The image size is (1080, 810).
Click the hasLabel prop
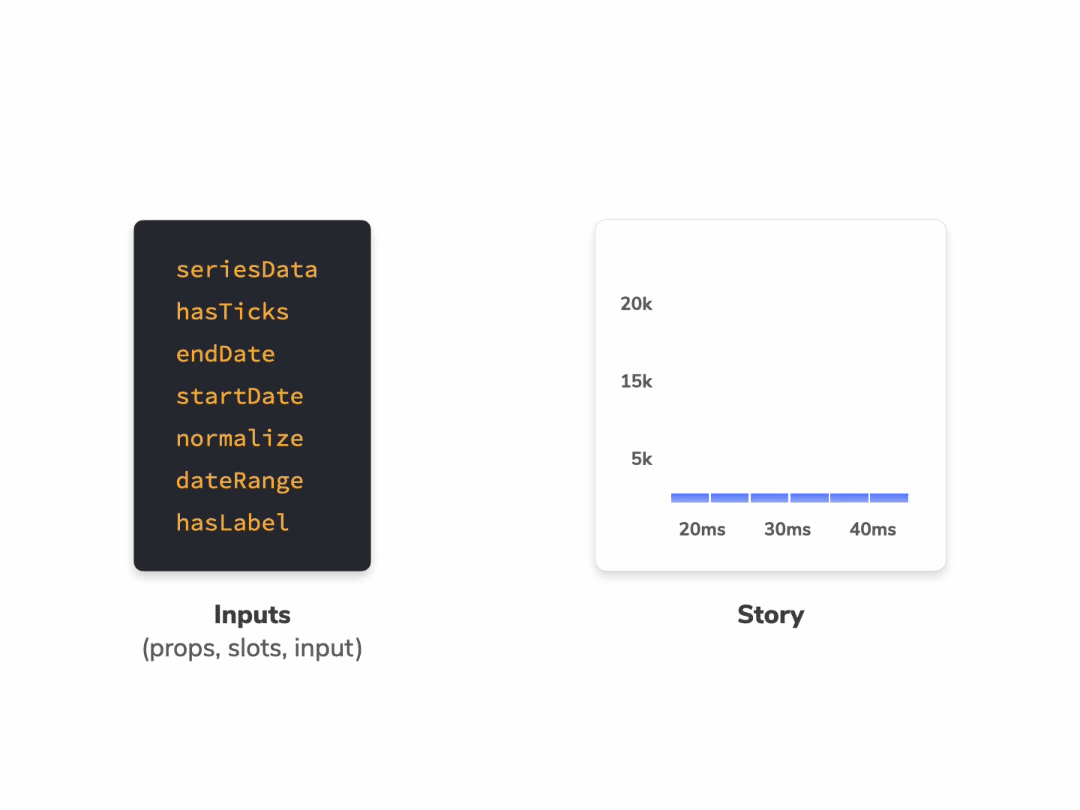(232, 523)
